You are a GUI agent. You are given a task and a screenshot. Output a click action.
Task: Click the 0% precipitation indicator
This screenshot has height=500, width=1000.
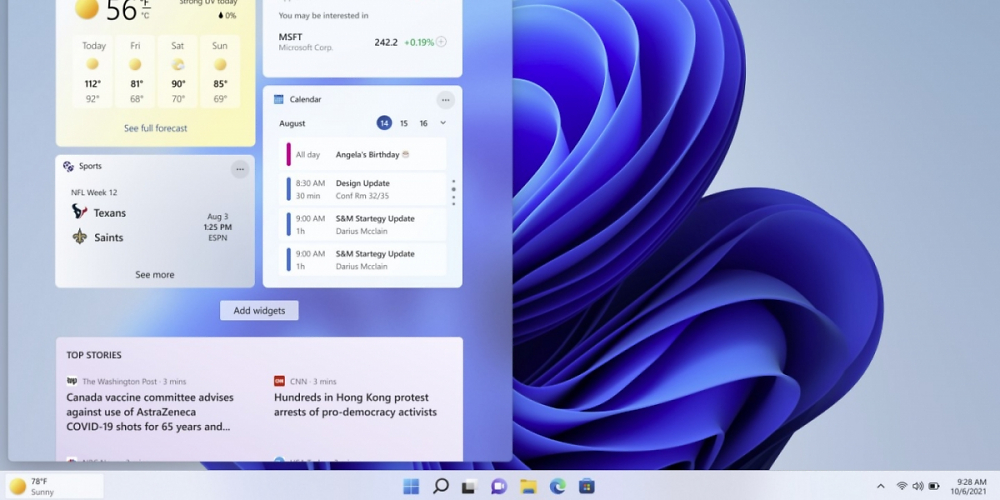(x=227, y=15)
